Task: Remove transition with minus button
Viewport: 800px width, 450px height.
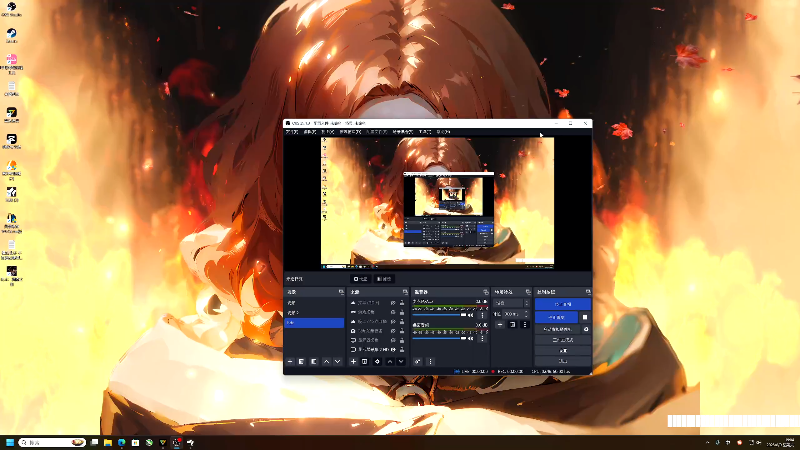Action: tap(500, 325)
